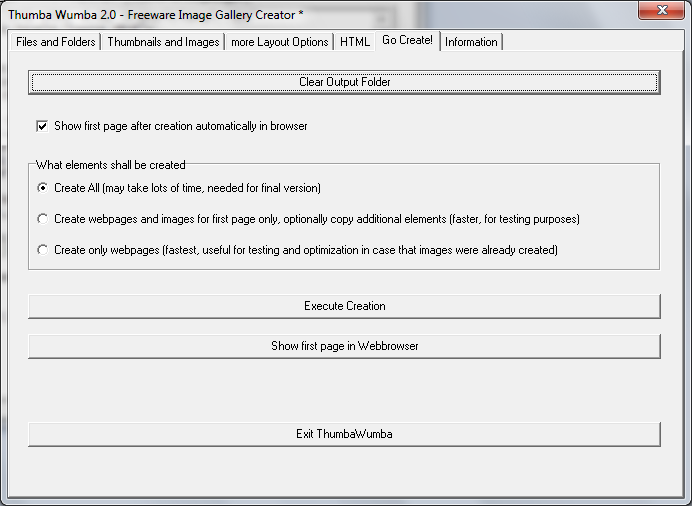
Task: Pick the Create only webpages radio circle
Action: [42, 250]
